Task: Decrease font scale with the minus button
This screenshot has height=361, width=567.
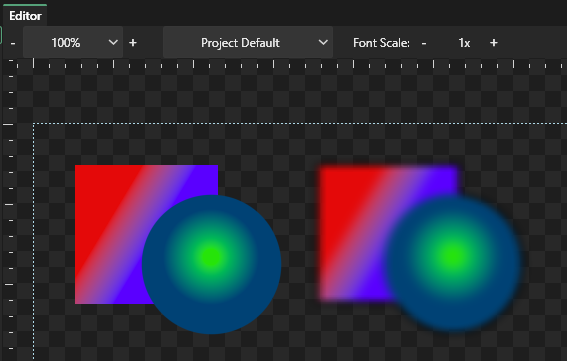Action: 424,43
